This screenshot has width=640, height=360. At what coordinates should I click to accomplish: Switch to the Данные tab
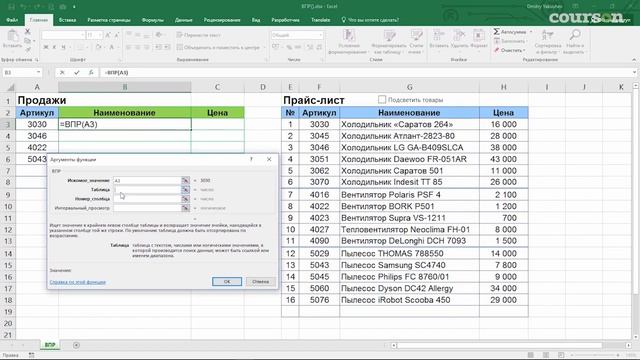(184, 20)
